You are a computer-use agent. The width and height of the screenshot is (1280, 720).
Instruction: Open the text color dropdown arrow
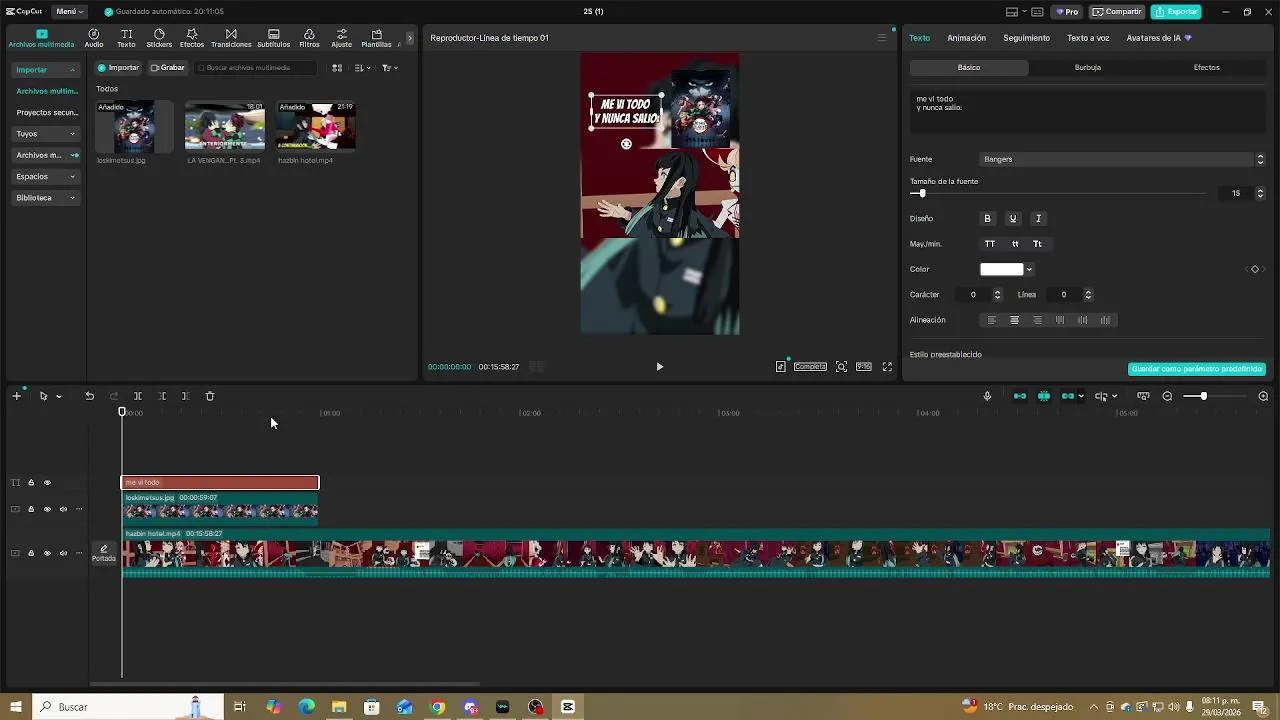pos(1029,269)
